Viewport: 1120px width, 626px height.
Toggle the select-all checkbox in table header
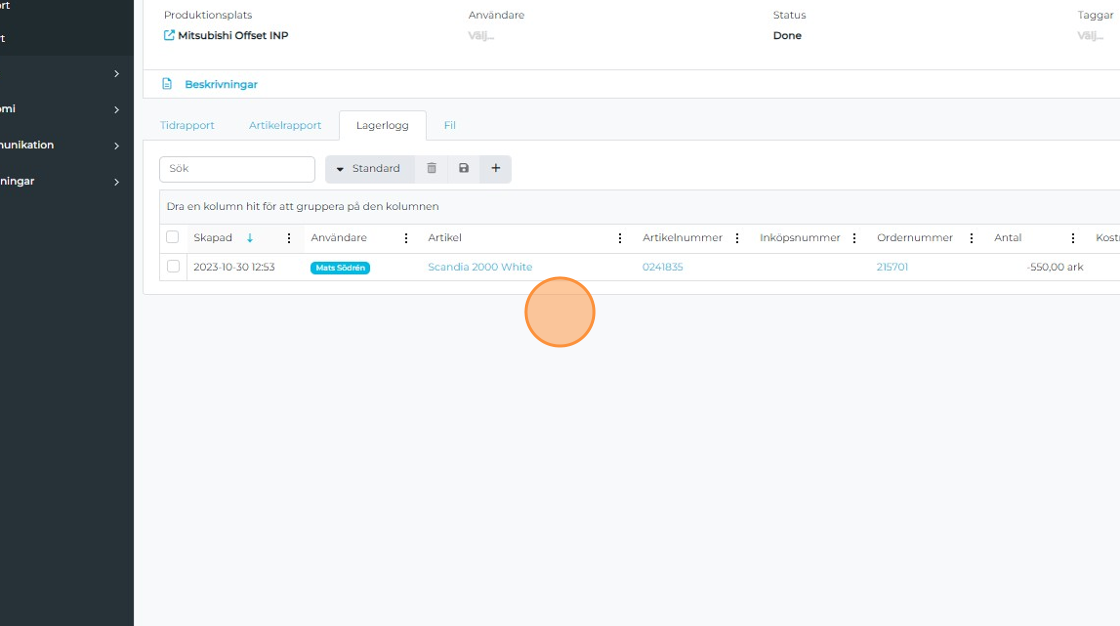pos(173,237)
